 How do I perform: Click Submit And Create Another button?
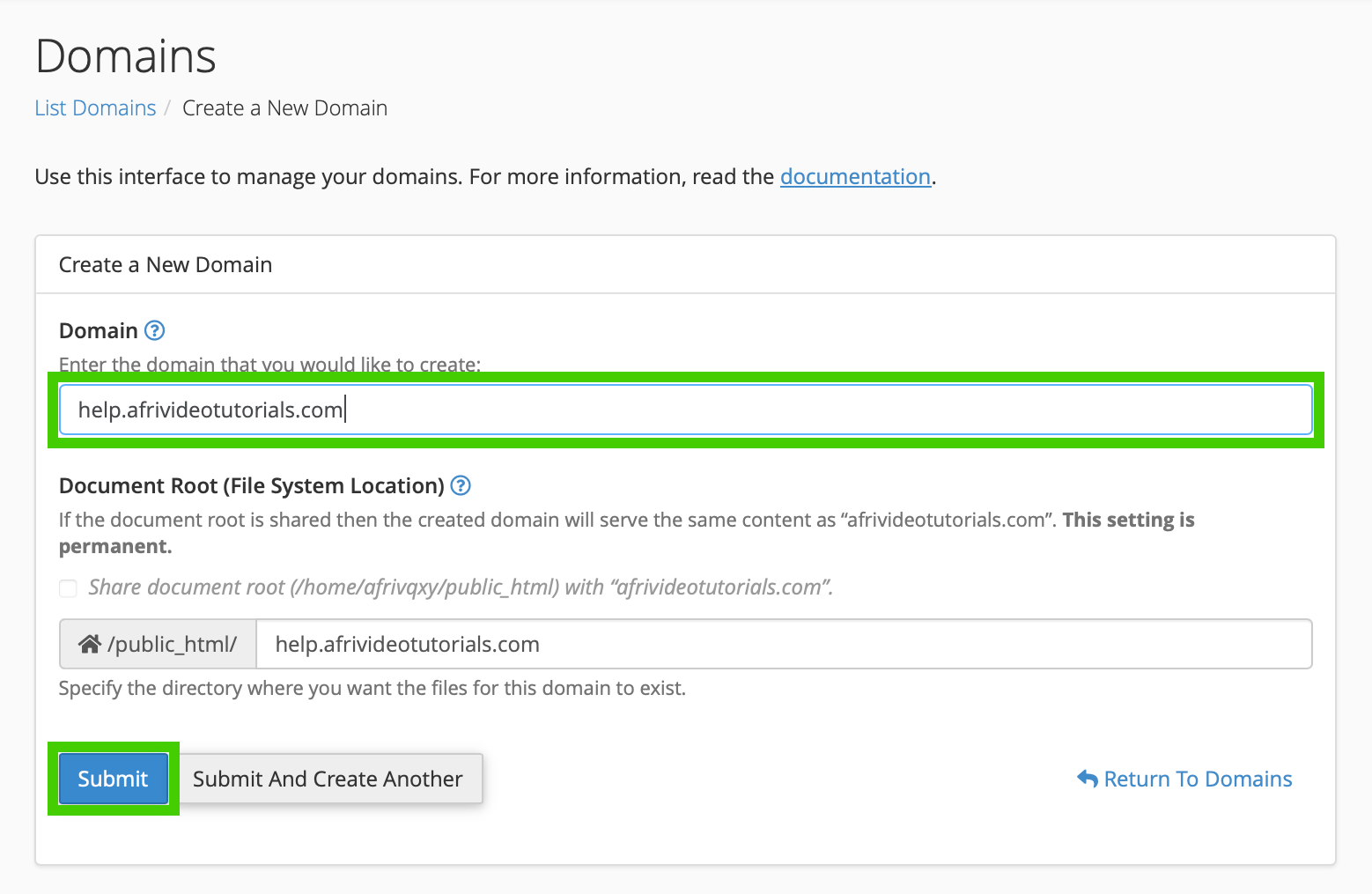(328, 779)
